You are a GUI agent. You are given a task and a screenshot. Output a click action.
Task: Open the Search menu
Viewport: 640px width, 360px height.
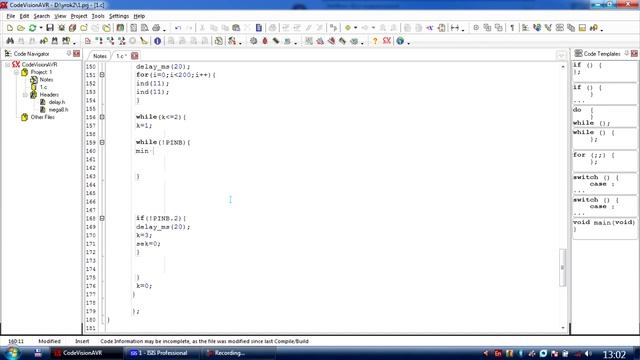42,16
